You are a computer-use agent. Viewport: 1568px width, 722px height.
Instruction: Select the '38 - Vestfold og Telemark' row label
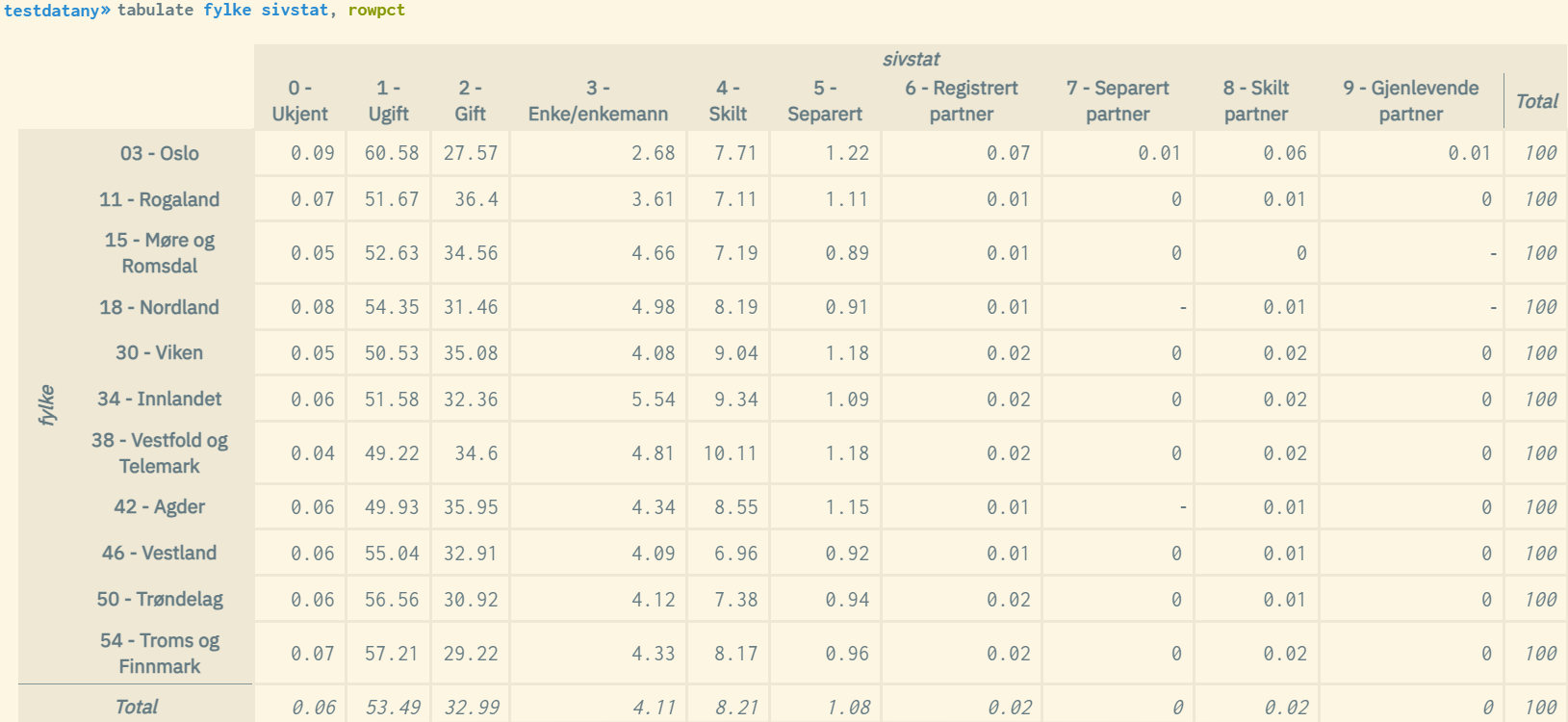click(160, 453)
